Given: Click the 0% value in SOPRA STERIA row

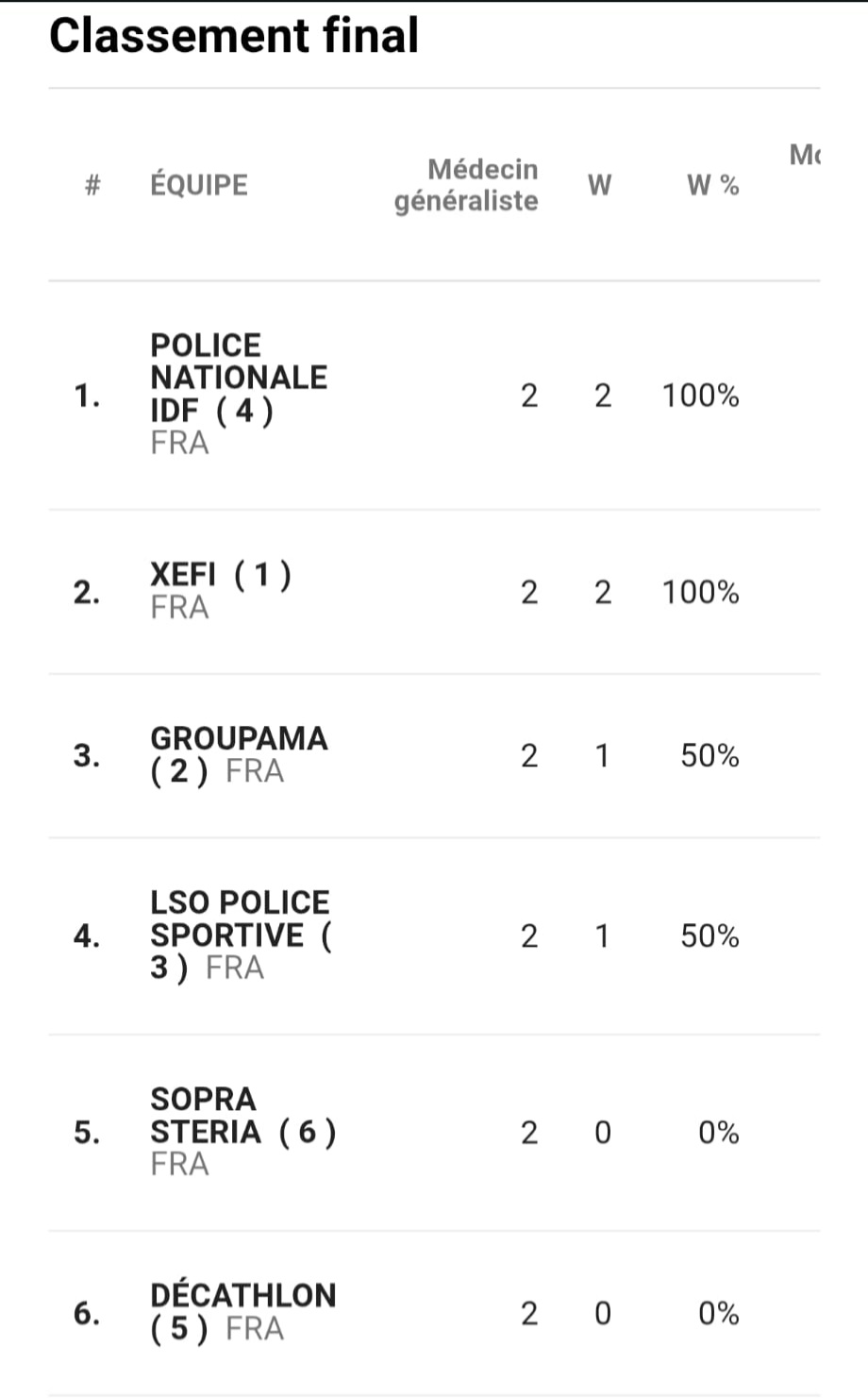Looking at the screenshot, I should (x=718, y=1132).
